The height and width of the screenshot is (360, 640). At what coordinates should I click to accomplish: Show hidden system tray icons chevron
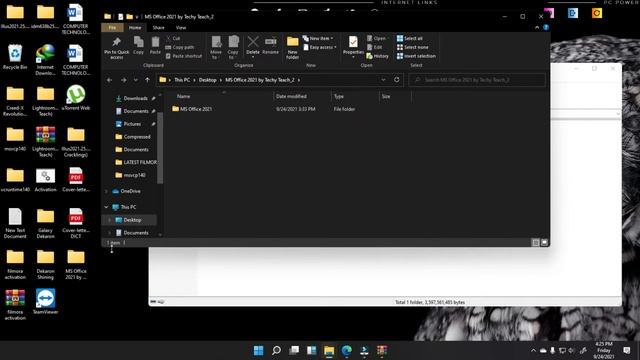pos(533,351)
